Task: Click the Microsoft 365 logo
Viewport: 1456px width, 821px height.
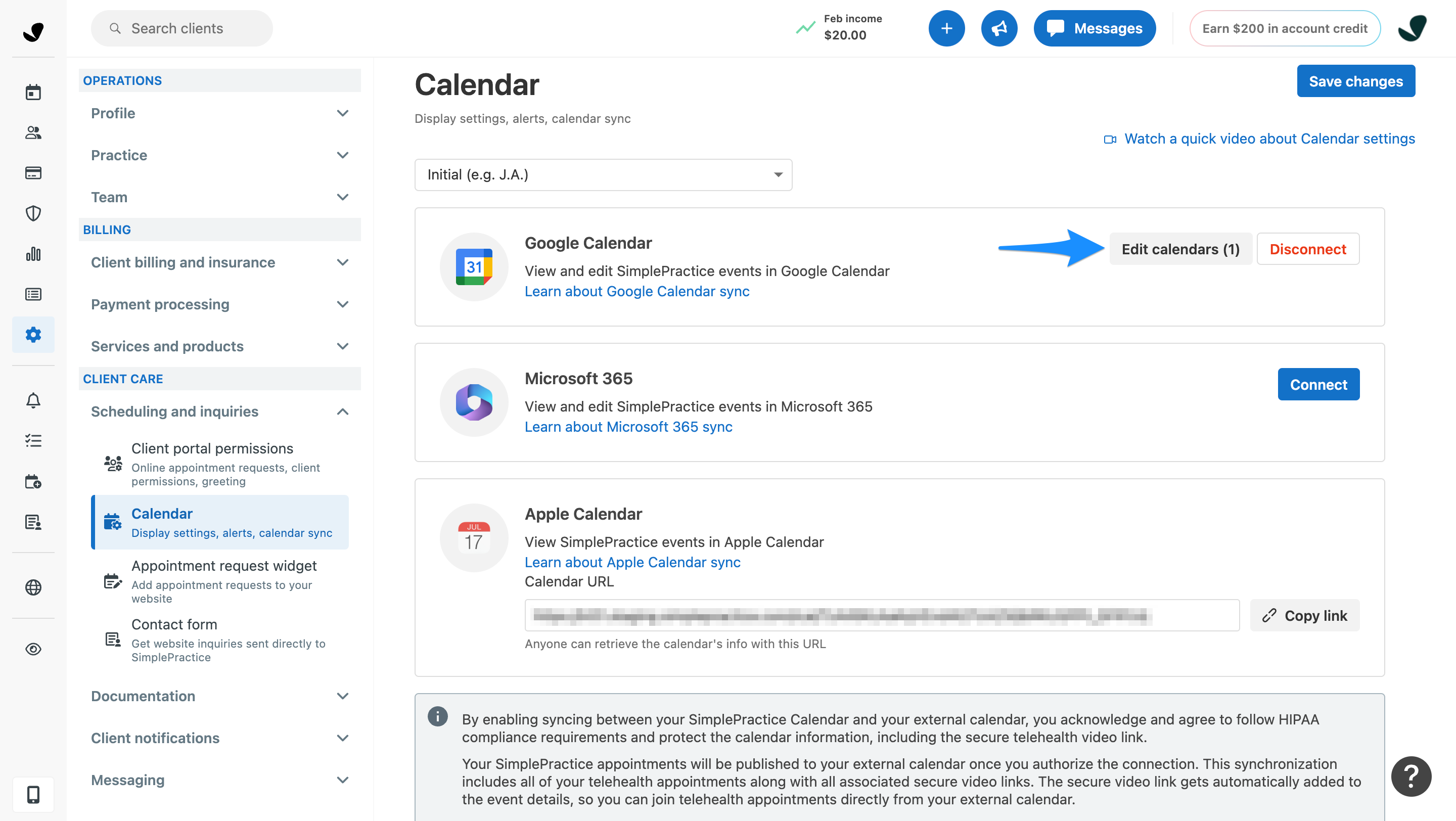Action: 474,402
